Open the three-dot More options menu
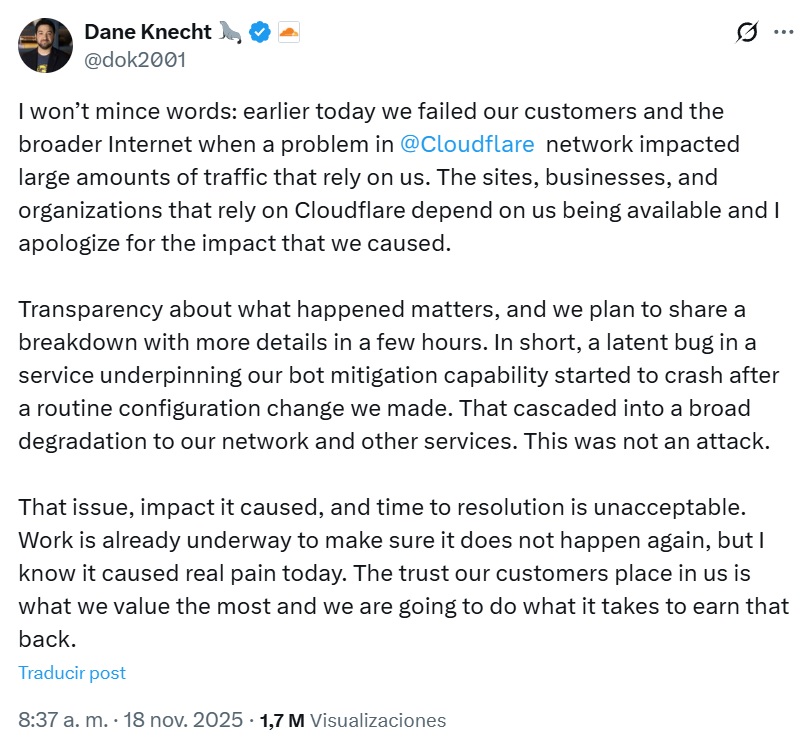 pyautogui.click(x=784, y=33)
